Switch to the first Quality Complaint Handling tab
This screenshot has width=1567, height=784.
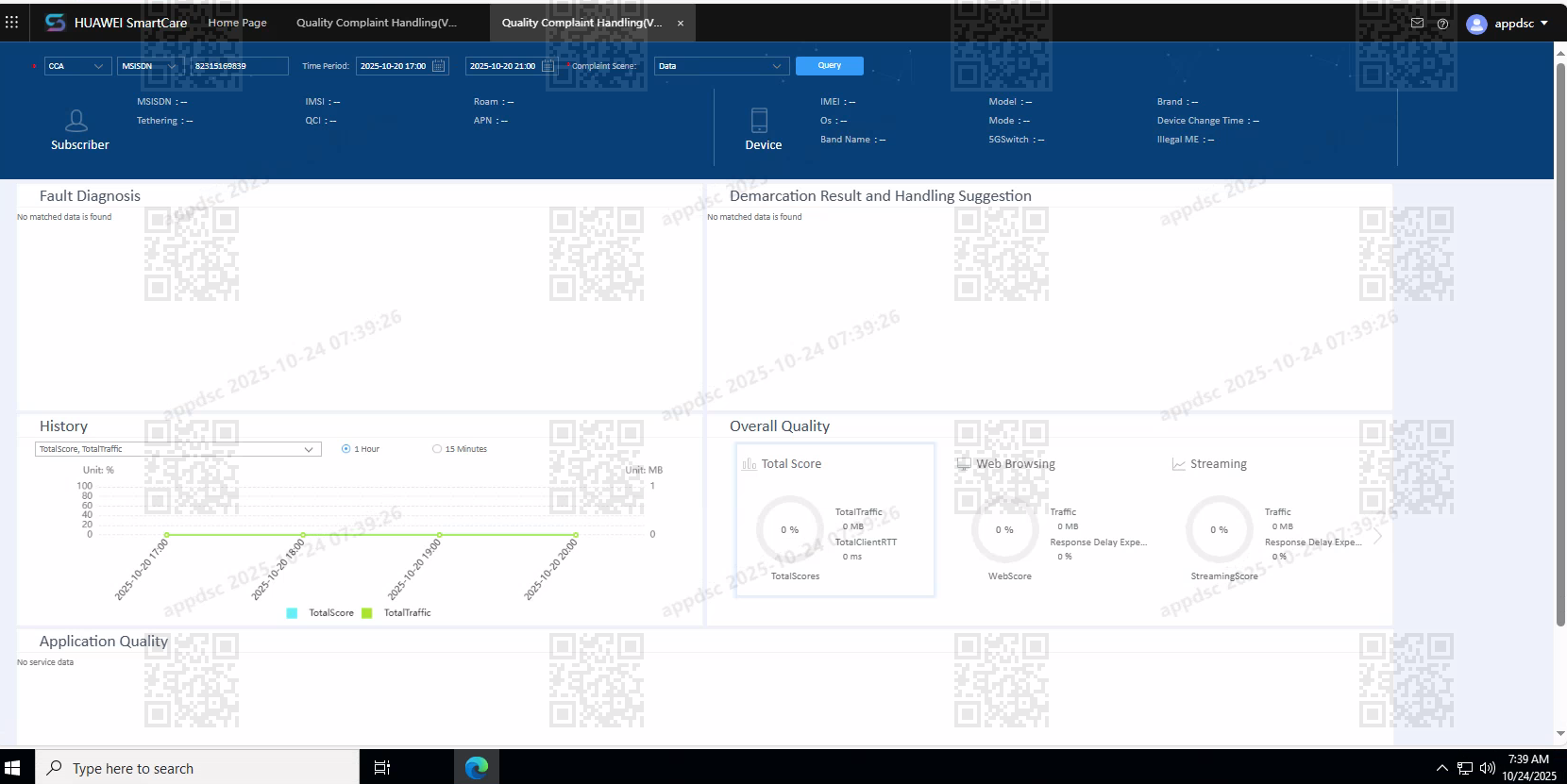click(x=377, y=23)
